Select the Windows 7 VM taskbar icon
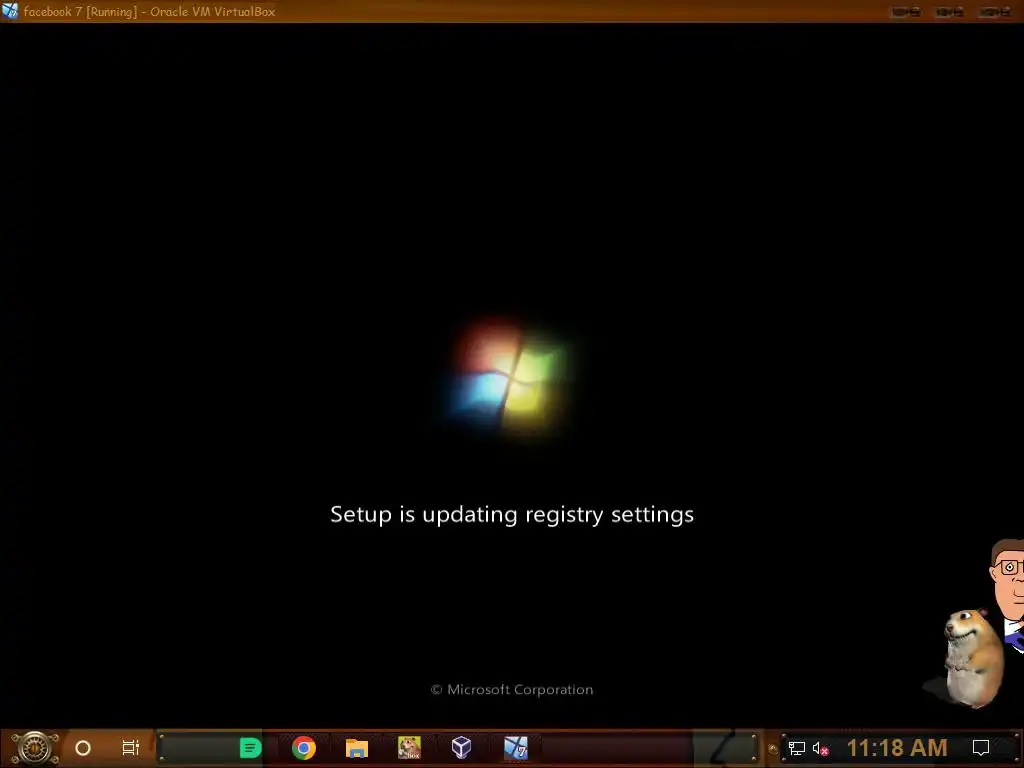The height and width of the screenshot is (768, 1024). pyautogui.click(x=516, y=748)
